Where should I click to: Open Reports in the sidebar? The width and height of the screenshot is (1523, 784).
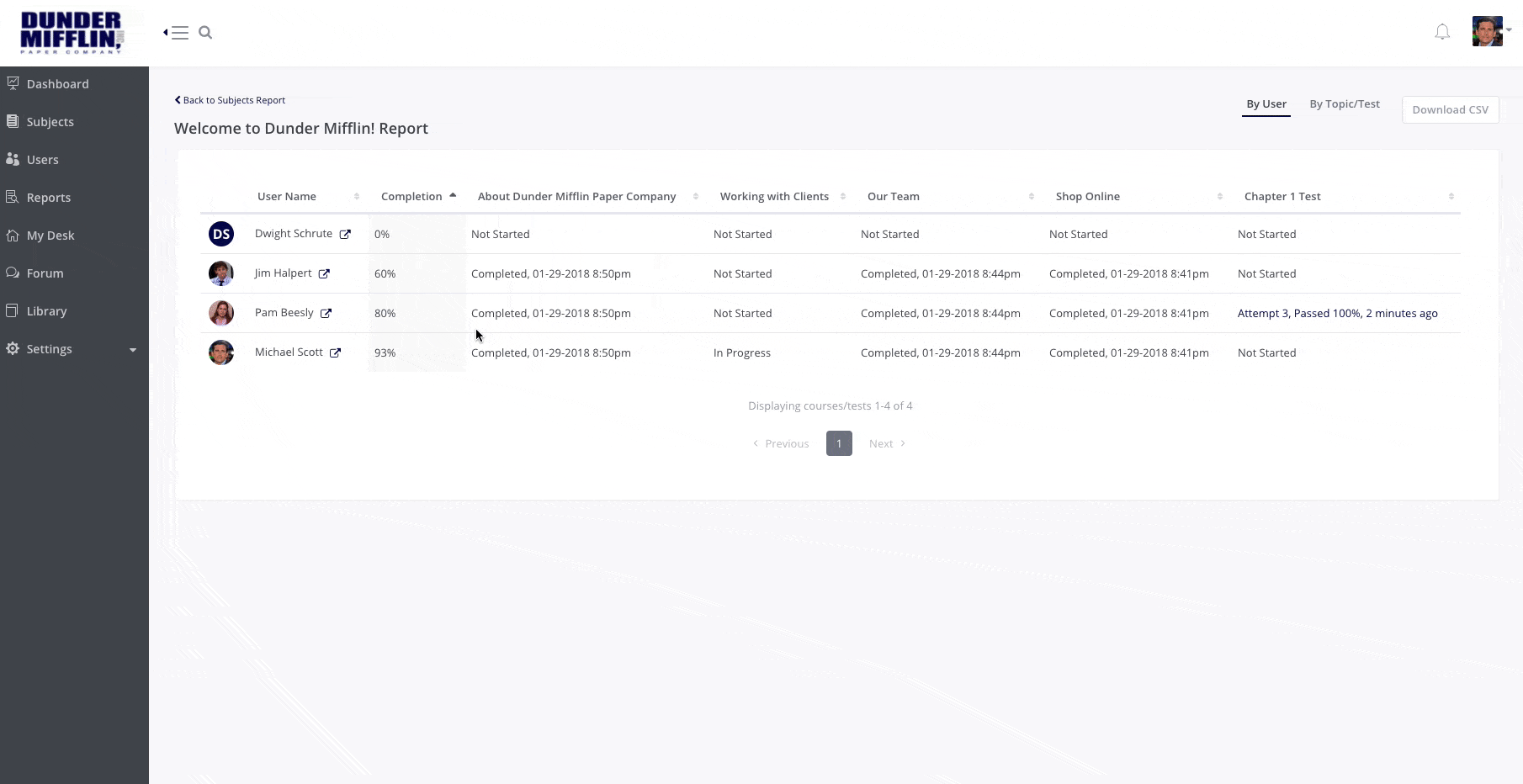click(x=48, y=198)
